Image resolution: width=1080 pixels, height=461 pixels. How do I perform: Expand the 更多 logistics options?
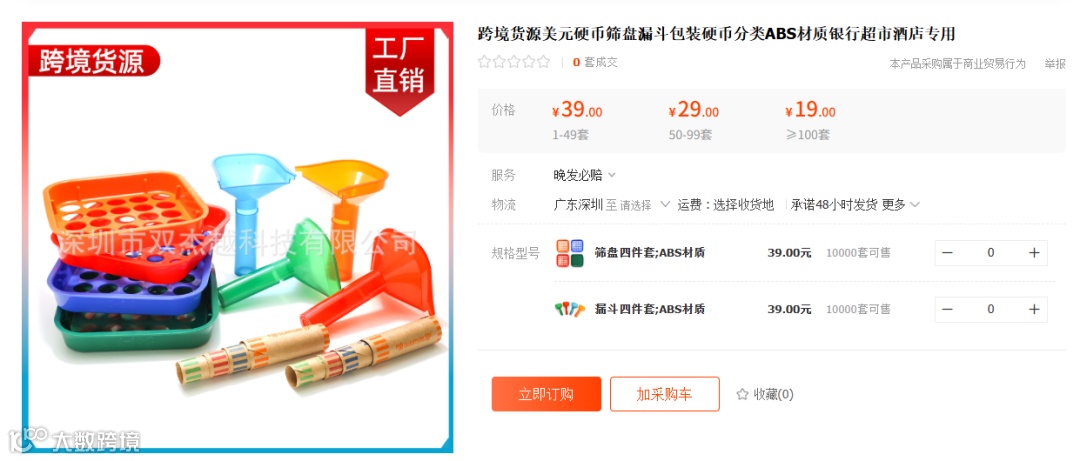(x=900, y=205)
